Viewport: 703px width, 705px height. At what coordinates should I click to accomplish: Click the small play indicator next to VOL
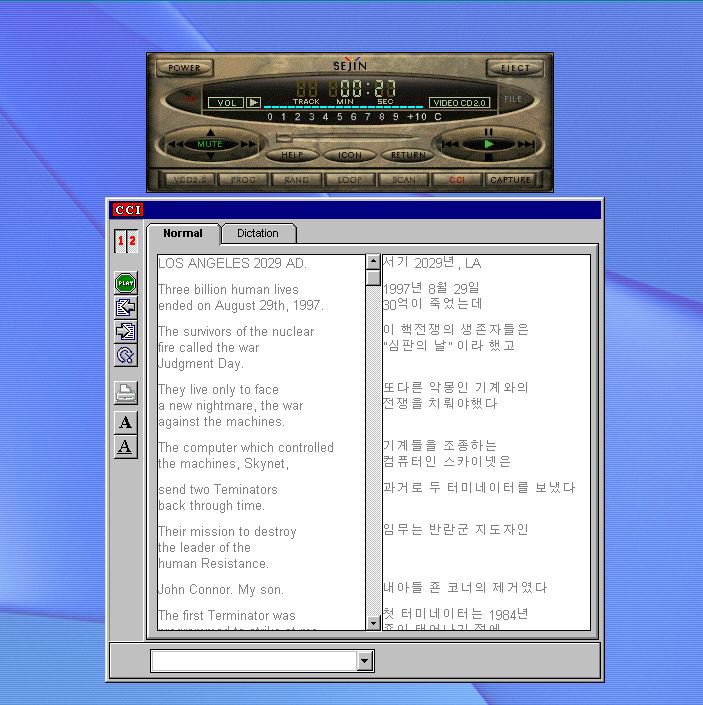[x=254, y=103]
